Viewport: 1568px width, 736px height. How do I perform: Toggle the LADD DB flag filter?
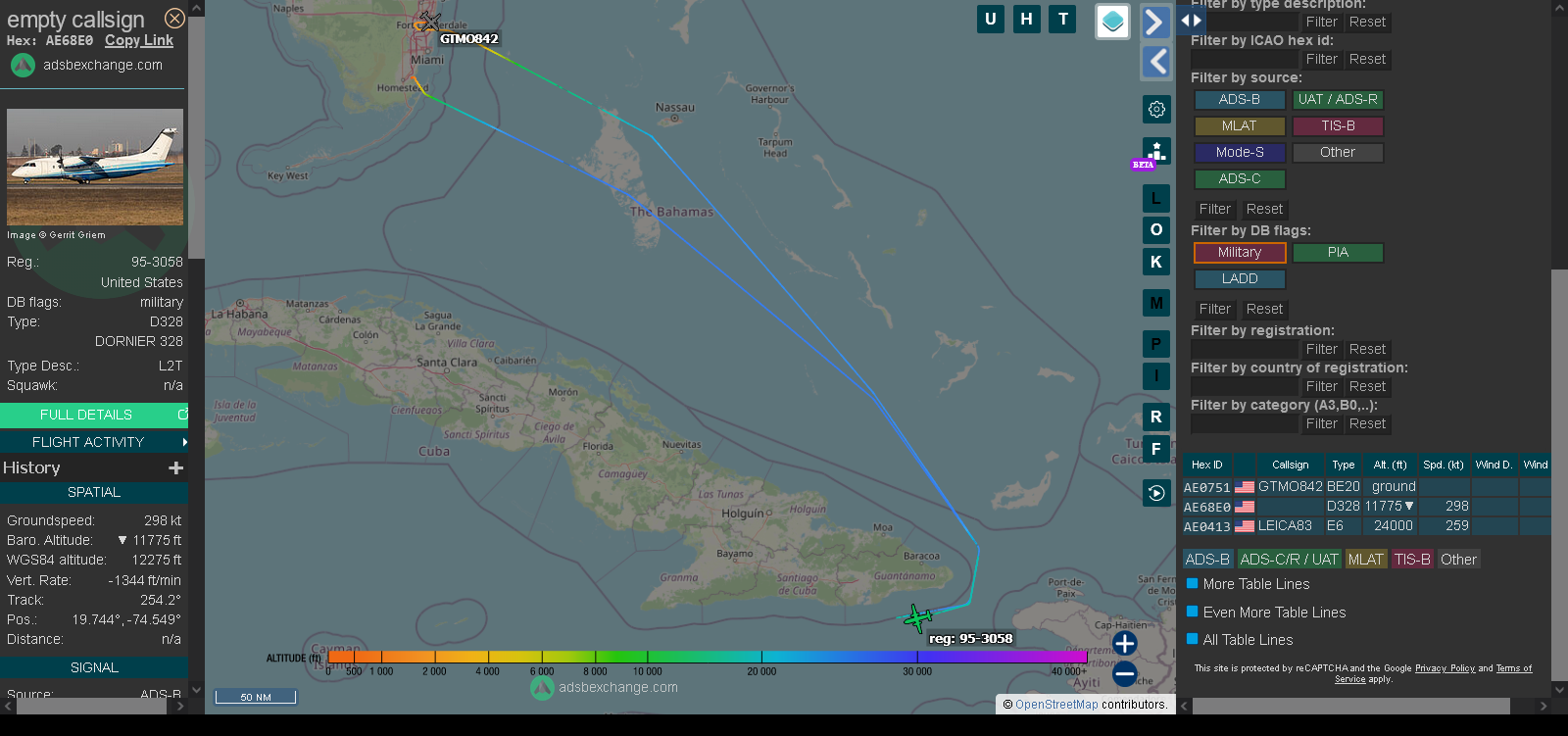tap(1240, 279)
